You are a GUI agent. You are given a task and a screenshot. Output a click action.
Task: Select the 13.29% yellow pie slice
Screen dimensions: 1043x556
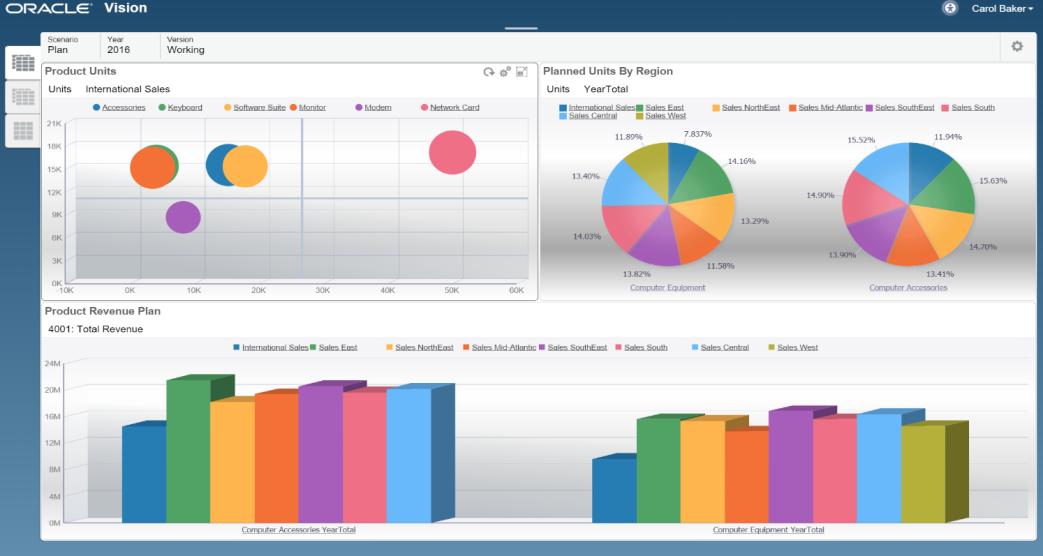pyautogui.click(x=708, y=214)
